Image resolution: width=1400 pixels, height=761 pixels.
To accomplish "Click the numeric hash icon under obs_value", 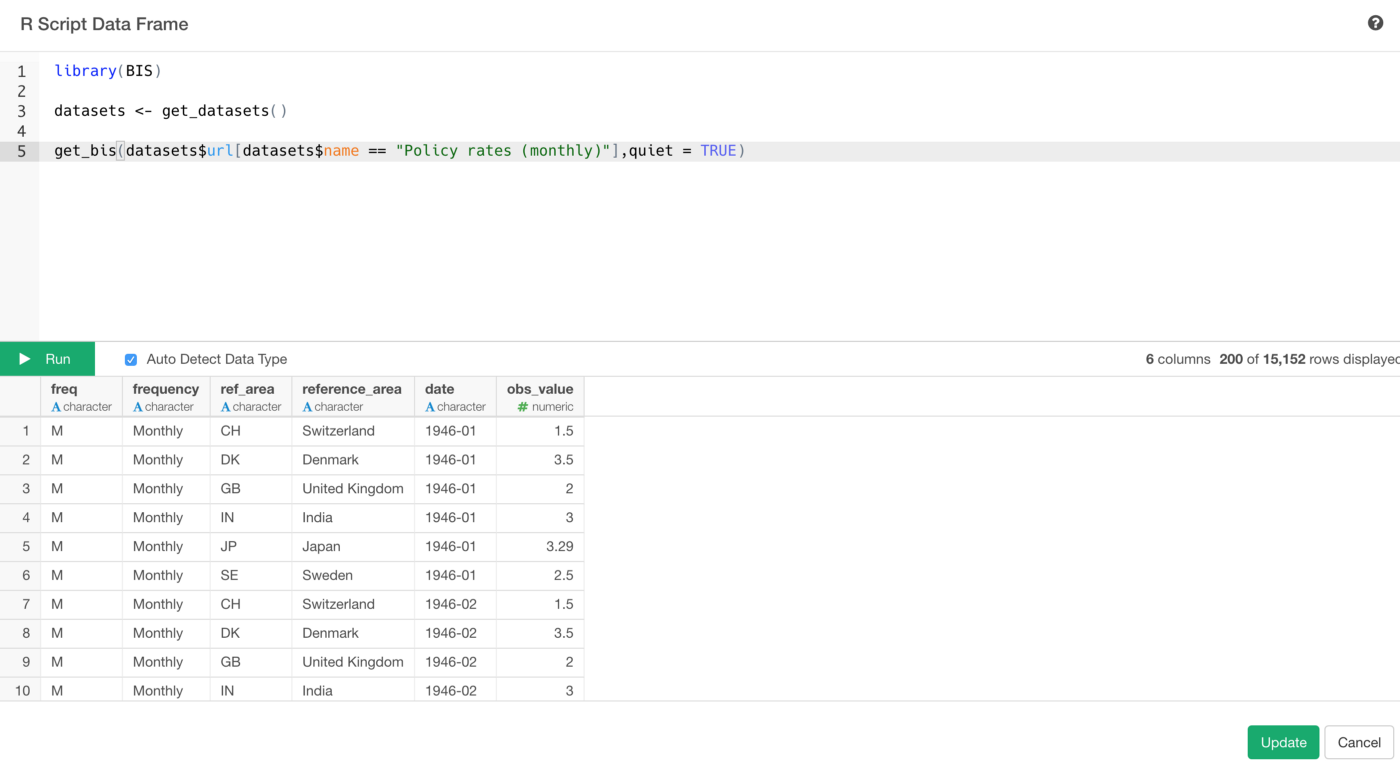I will point(522,407).
